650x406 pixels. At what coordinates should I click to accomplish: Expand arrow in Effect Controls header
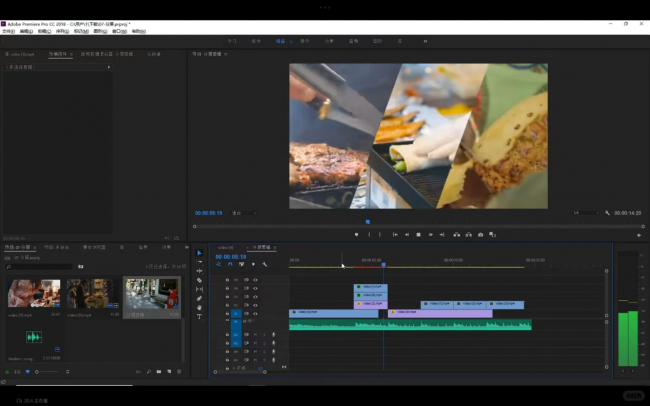(109, 67)
